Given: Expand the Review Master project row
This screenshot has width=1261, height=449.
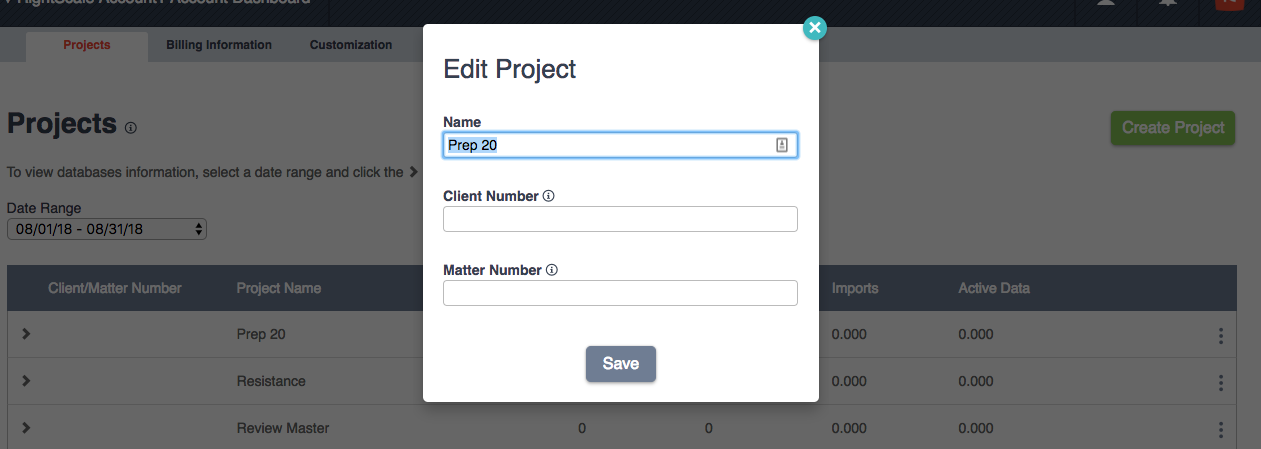Looking at the screenshot, I should (x=26, y=428).
